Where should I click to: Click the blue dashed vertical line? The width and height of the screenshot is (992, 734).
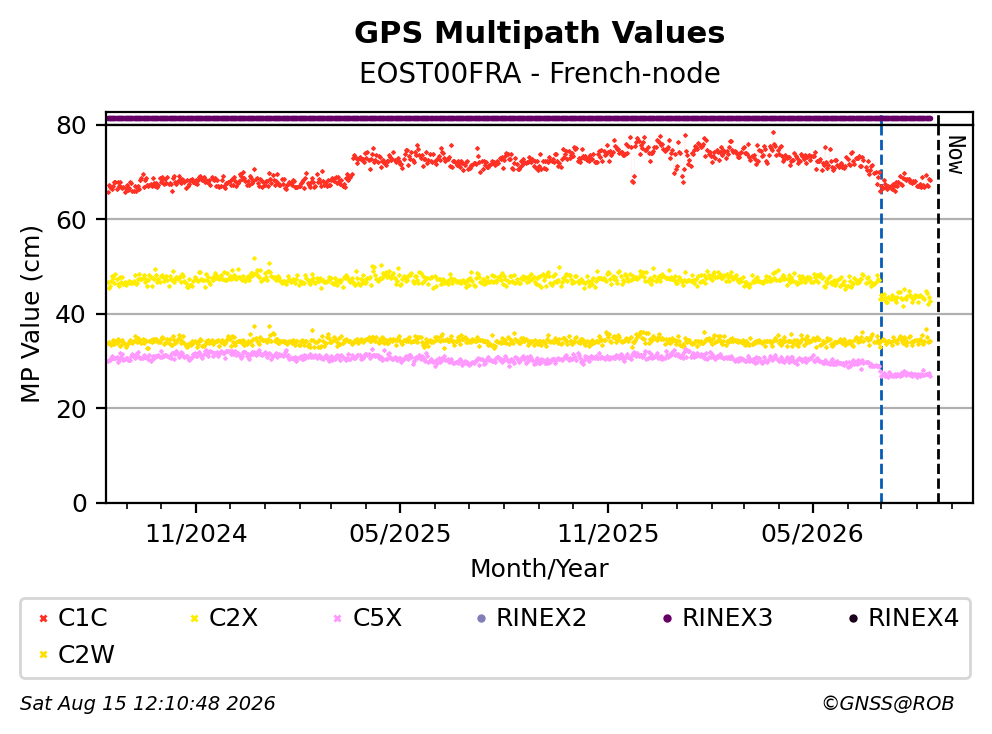click(881, 310)
